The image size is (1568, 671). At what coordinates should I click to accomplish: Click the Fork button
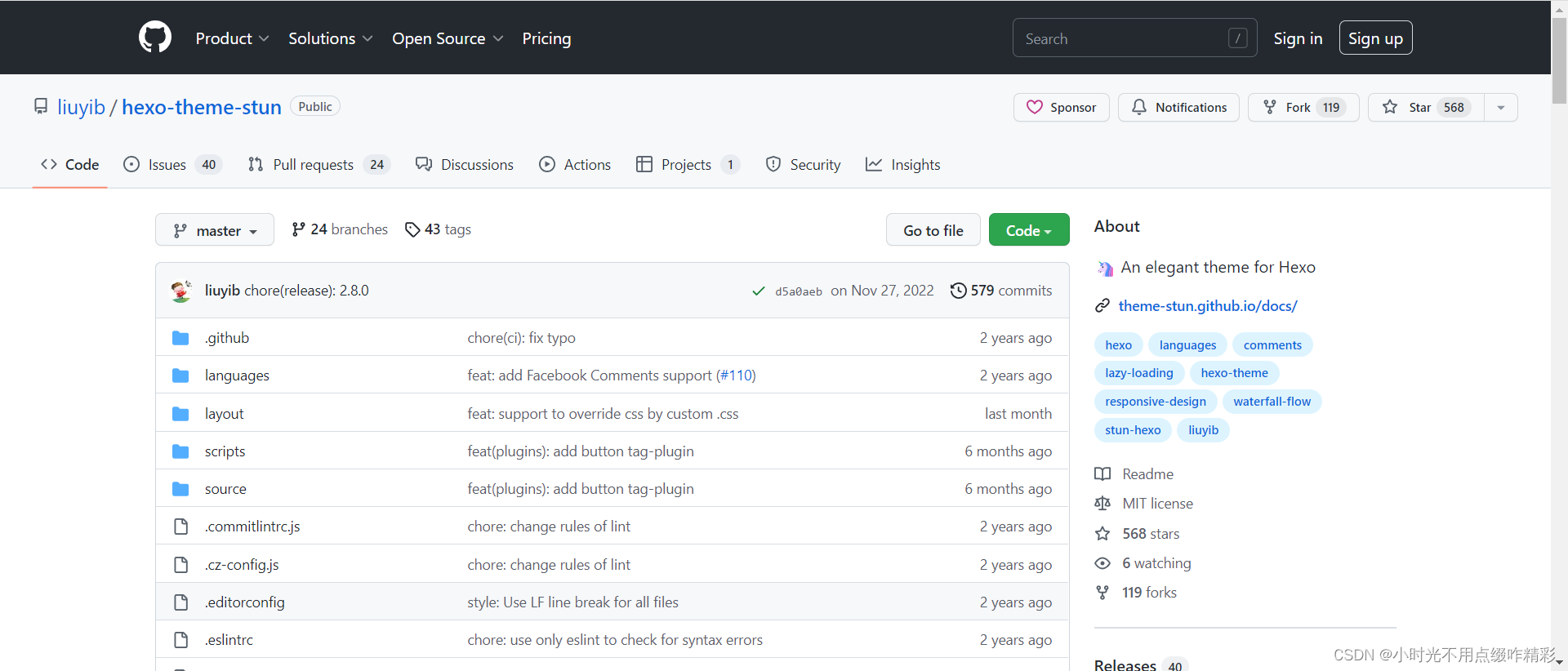(x=1303, y=108)
